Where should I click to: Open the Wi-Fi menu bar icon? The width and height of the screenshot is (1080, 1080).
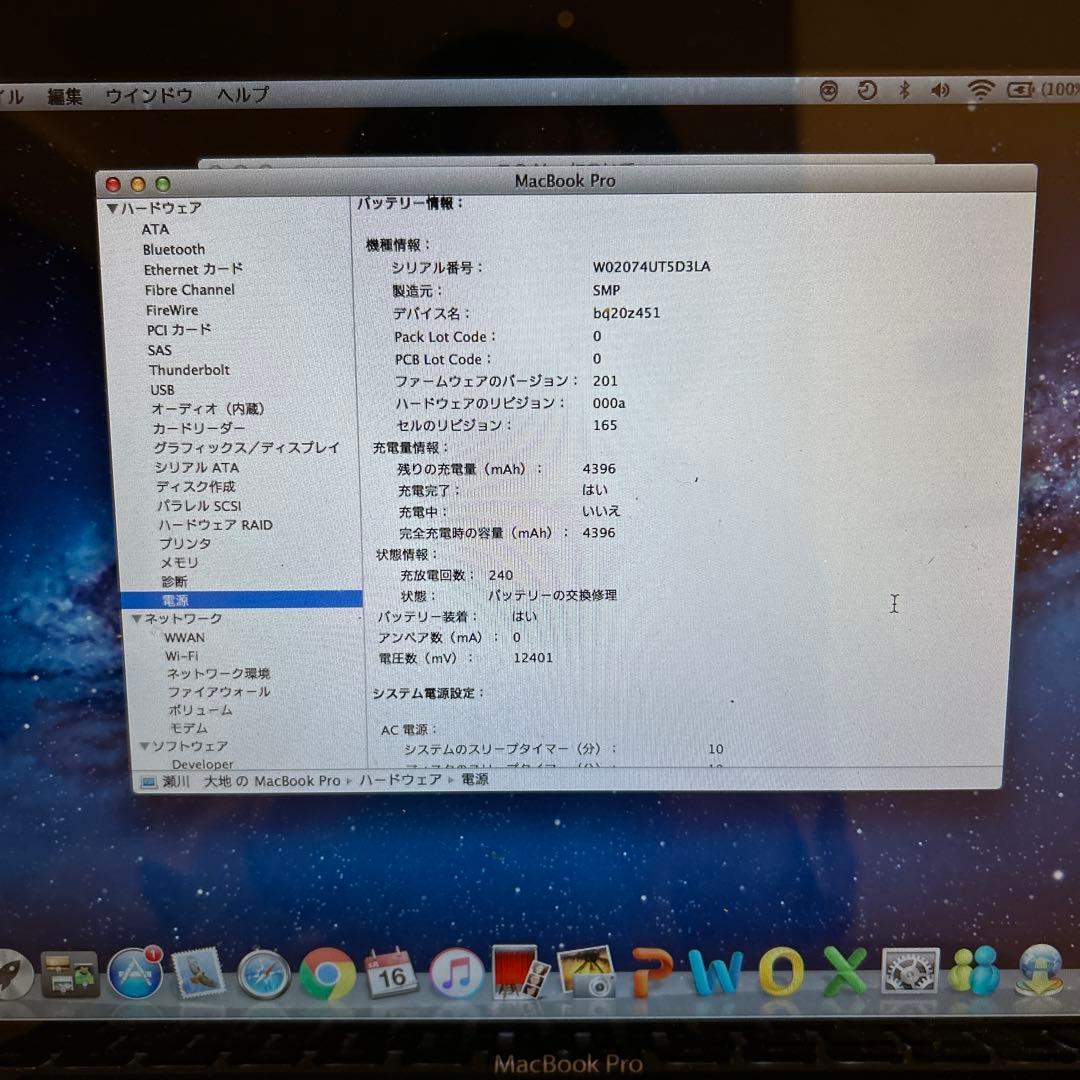981,90
